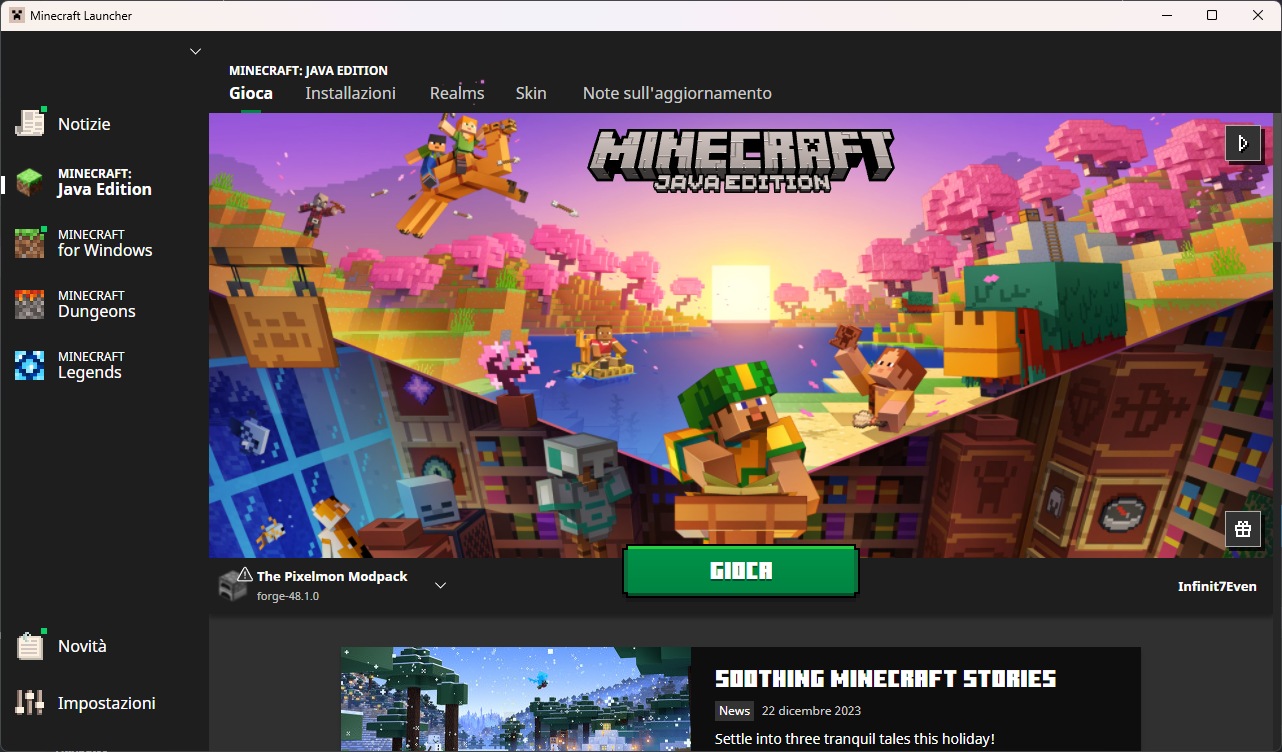Click the Pixelmon Modpack furnace icon

pos(233,585)
